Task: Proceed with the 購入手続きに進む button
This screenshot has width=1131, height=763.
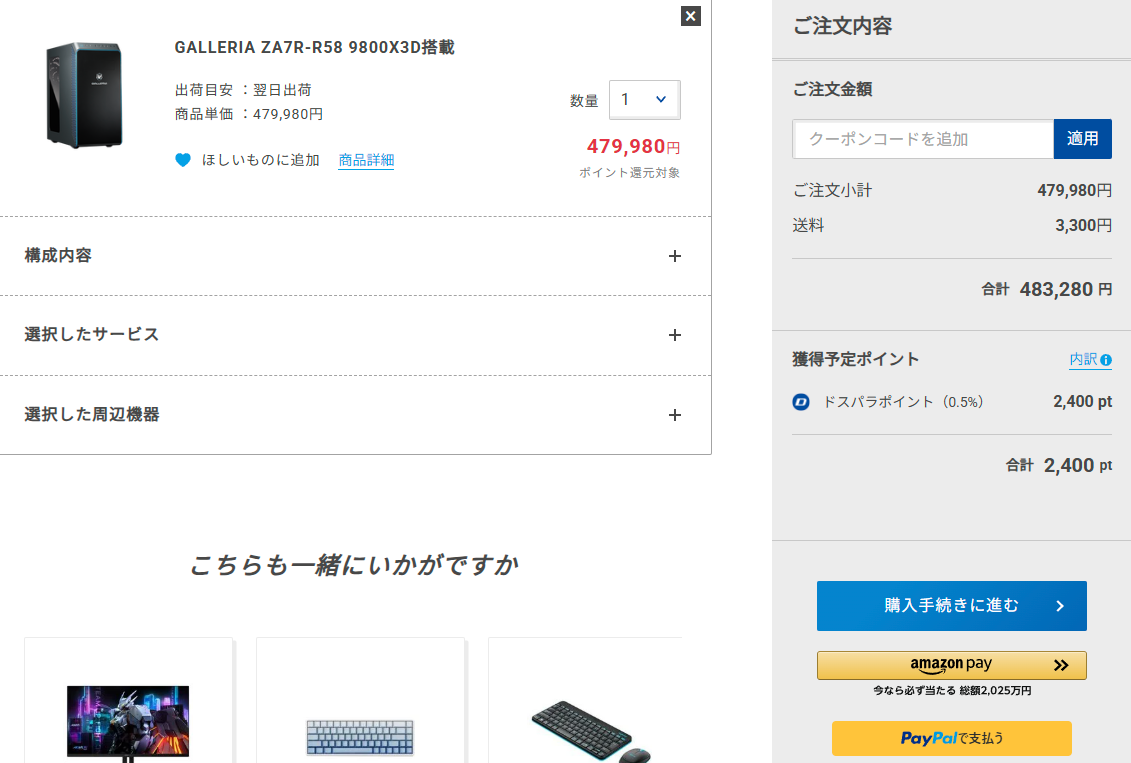Action: coord(951,606)
